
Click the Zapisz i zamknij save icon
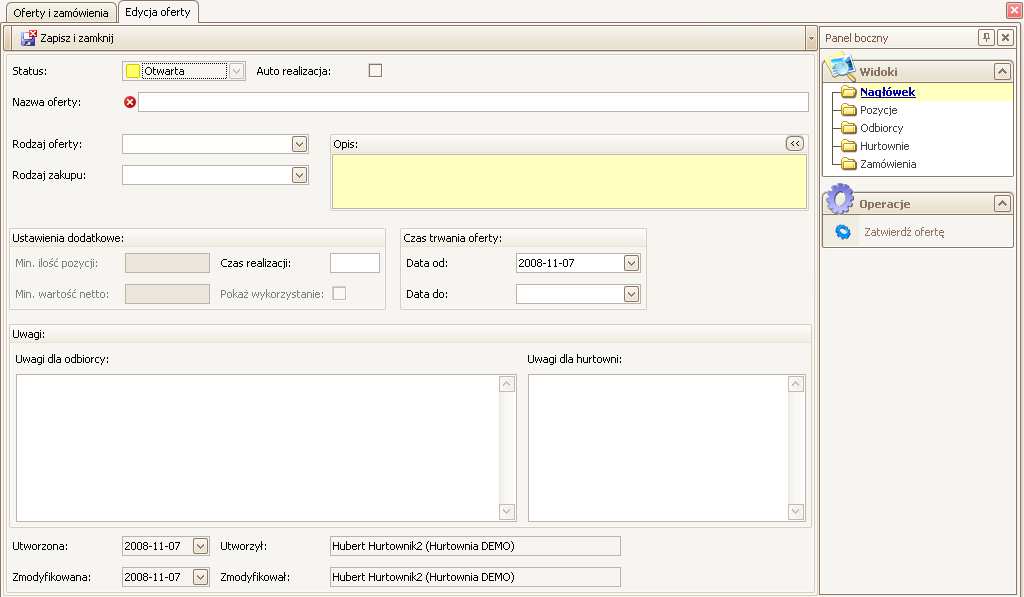28,38
